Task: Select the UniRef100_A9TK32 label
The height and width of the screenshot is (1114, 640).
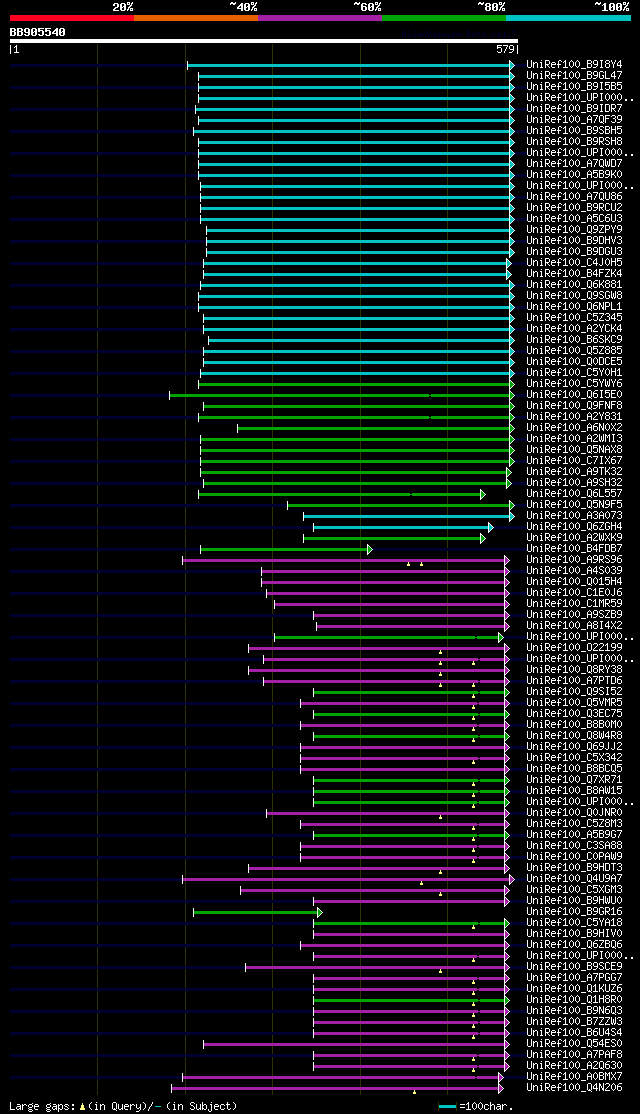Action: tap(574, 472)
